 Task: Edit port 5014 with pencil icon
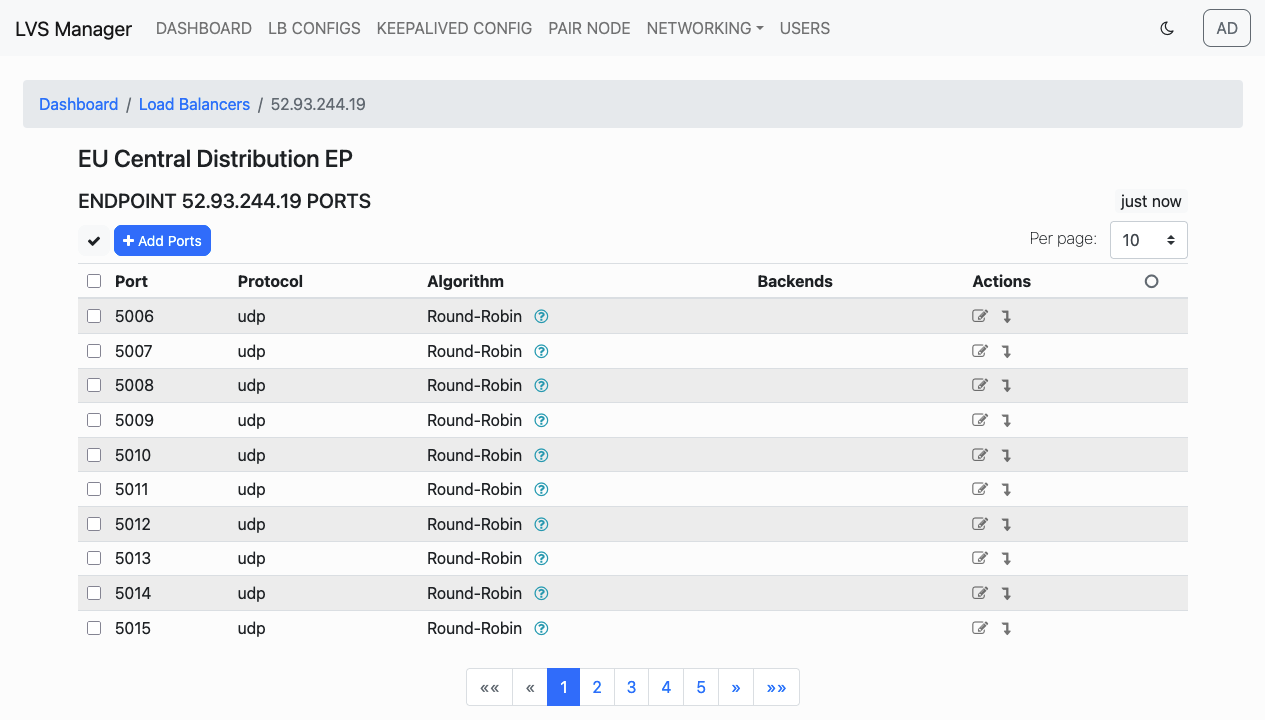[x=980, y=593]
